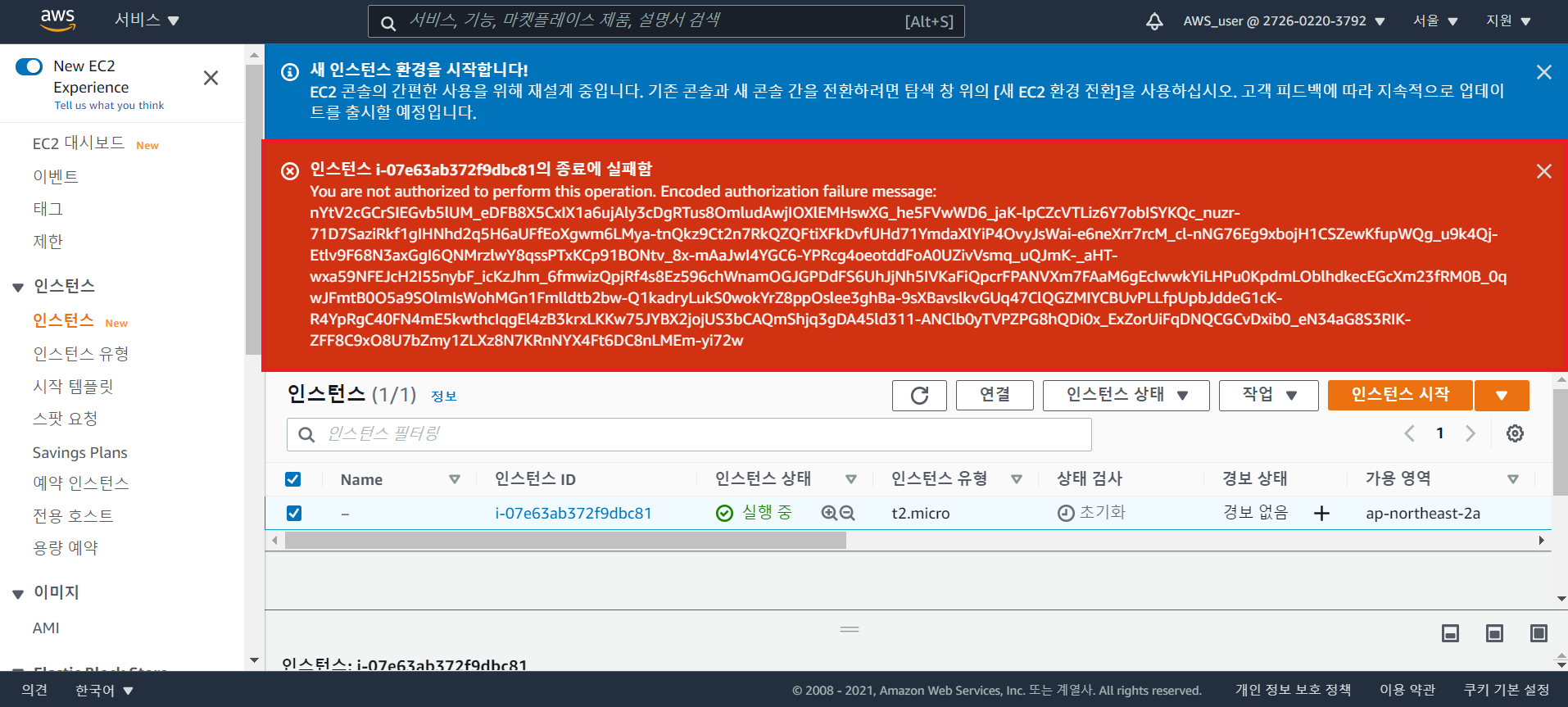Dismiss the red termination failure banner
The width and height of the screenshot is (1568, 707).
coord(1543,171)
